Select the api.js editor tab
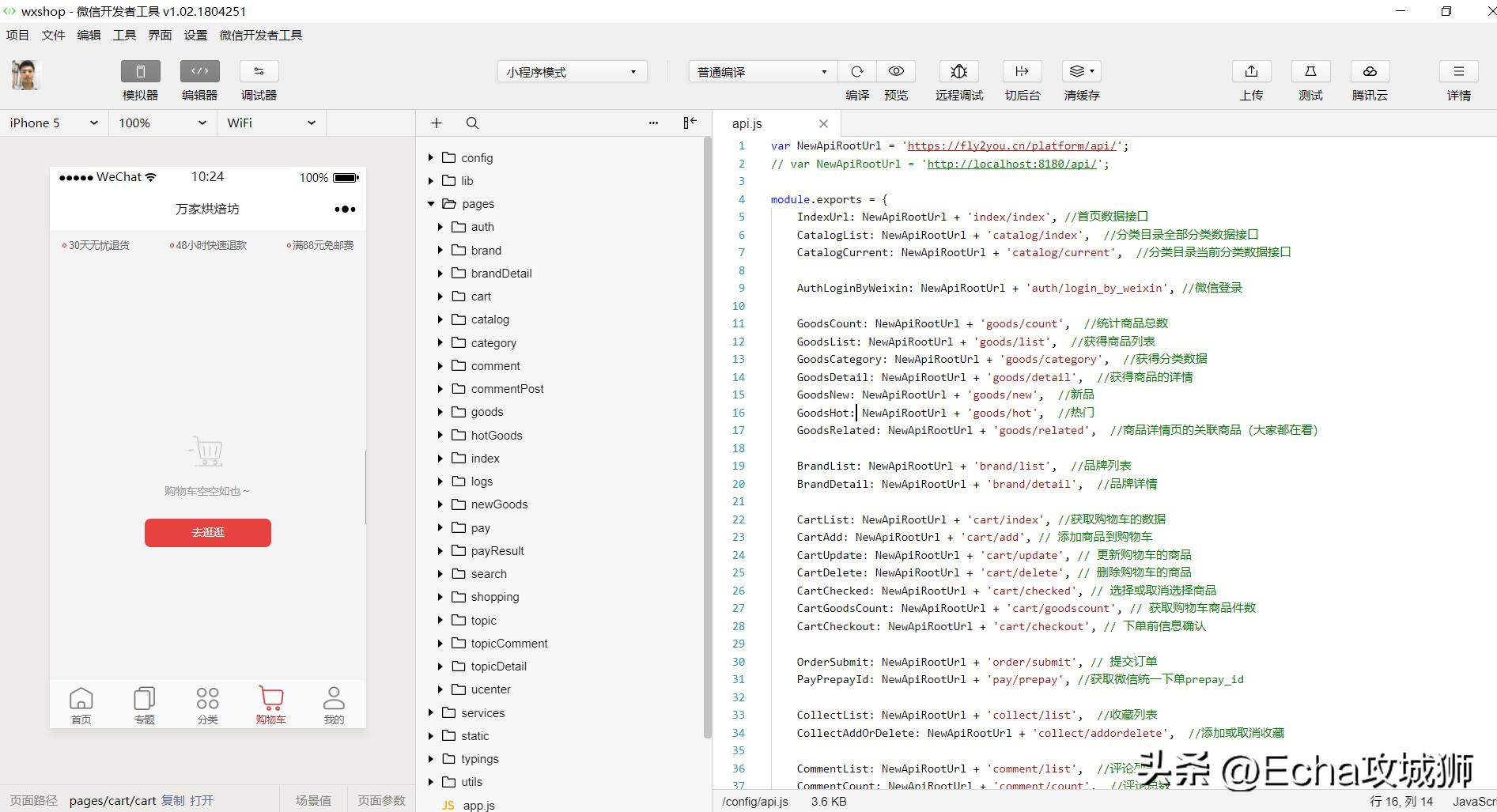Viewport: 1497px width, 812px height. [747, 123]
